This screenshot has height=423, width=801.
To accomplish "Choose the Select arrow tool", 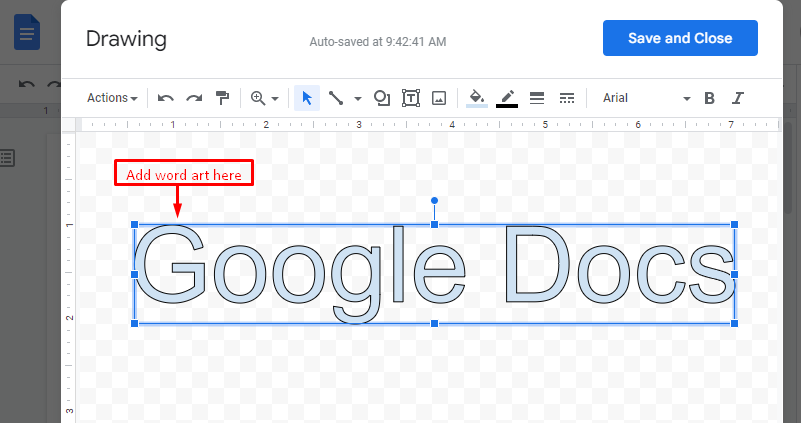I will point(307,98).
